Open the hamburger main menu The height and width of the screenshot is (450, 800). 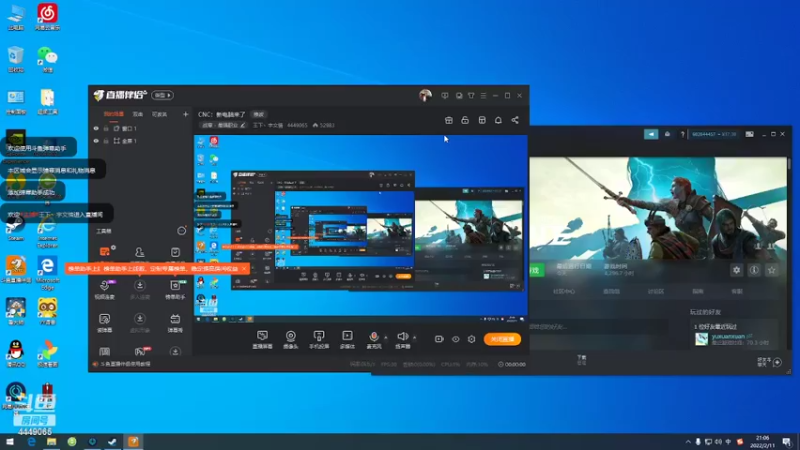[483, 95]
